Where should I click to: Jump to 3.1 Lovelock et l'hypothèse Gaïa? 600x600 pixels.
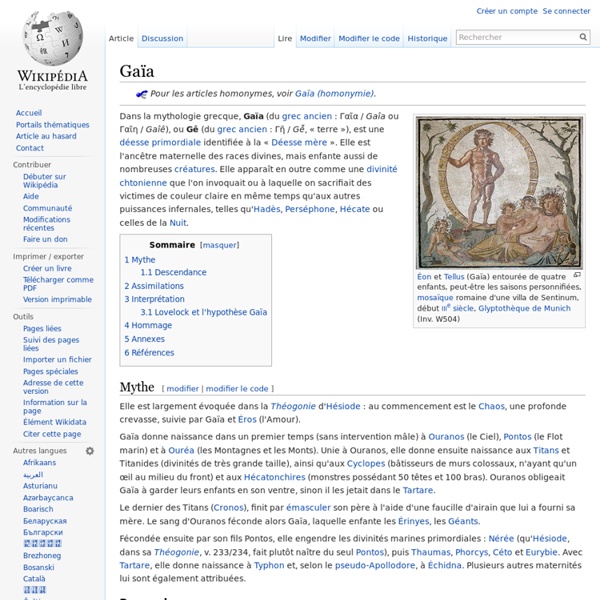[204, 312]
